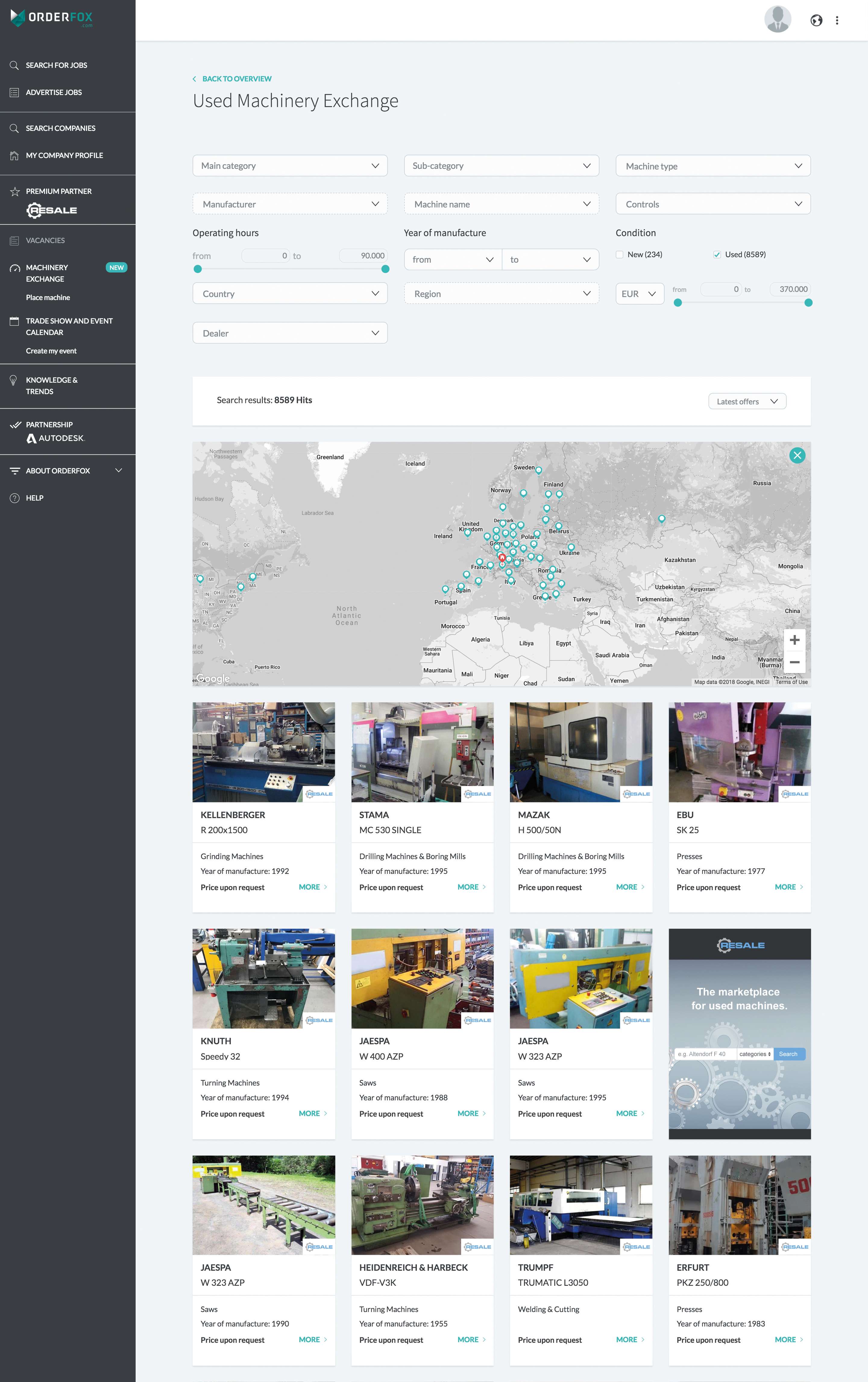
Task: Click the price 'from' input field
Action: [722, 289]
